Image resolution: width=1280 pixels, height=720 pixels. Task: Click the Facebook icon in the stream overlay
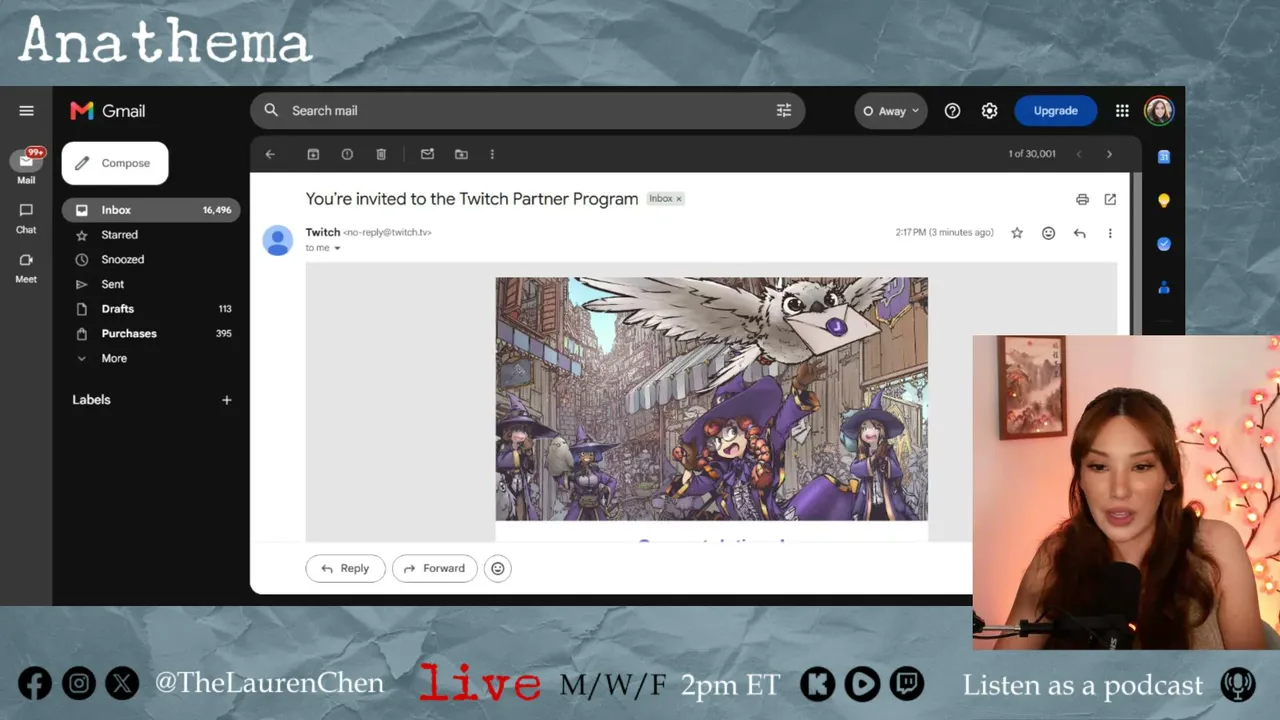pyautogui.click(x=35, y=684)
